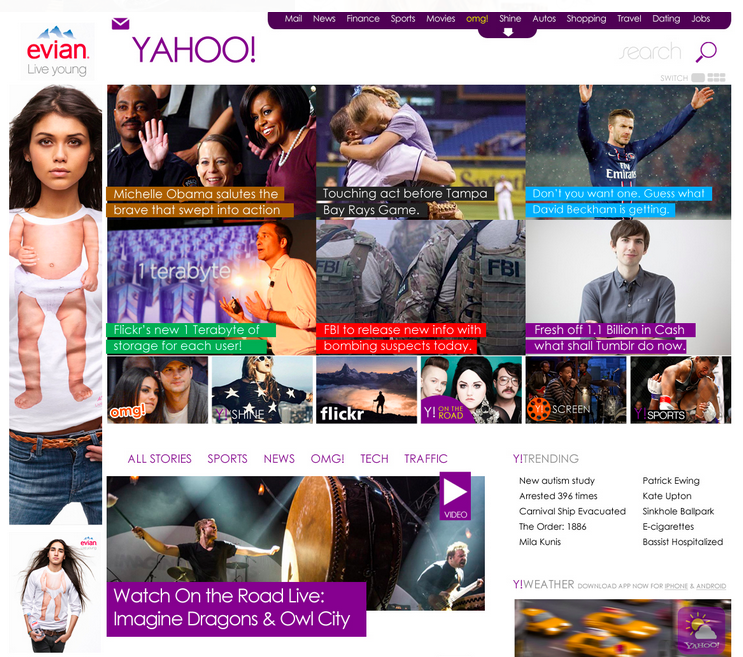Open trending topic Bassist Hospitalized

pos(683,541)
